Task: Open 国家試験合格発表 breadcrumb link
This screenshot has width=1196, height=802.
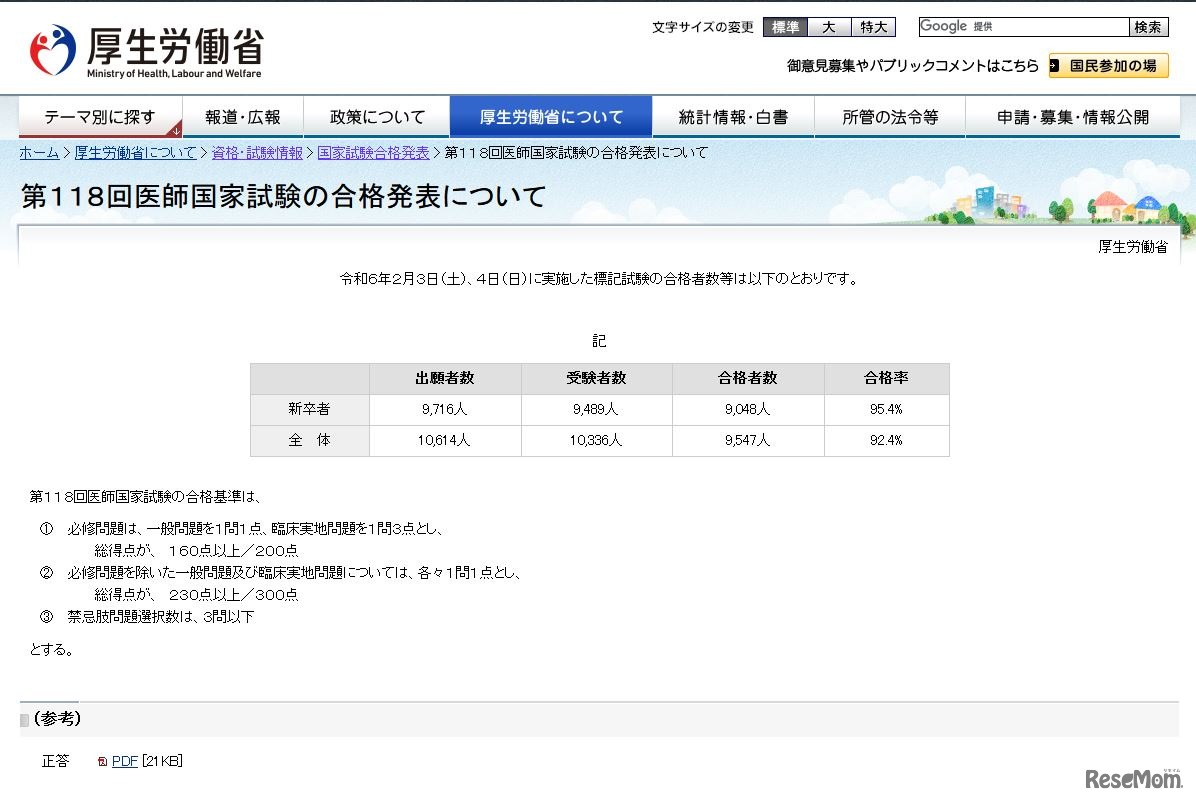Action: (x=373, y=153)
